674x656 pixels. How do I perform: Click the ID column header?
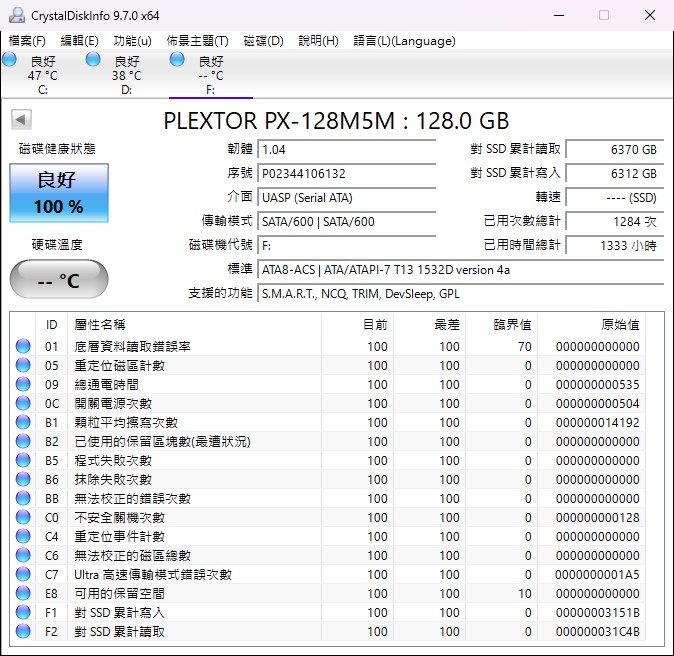coord(52,325)
